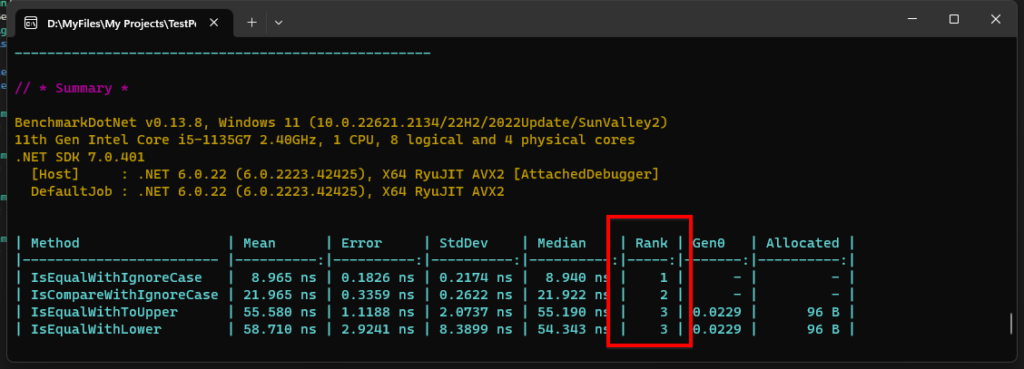
Task: Click the terminal scrollbar thumb
Action: pos(1012,323)
